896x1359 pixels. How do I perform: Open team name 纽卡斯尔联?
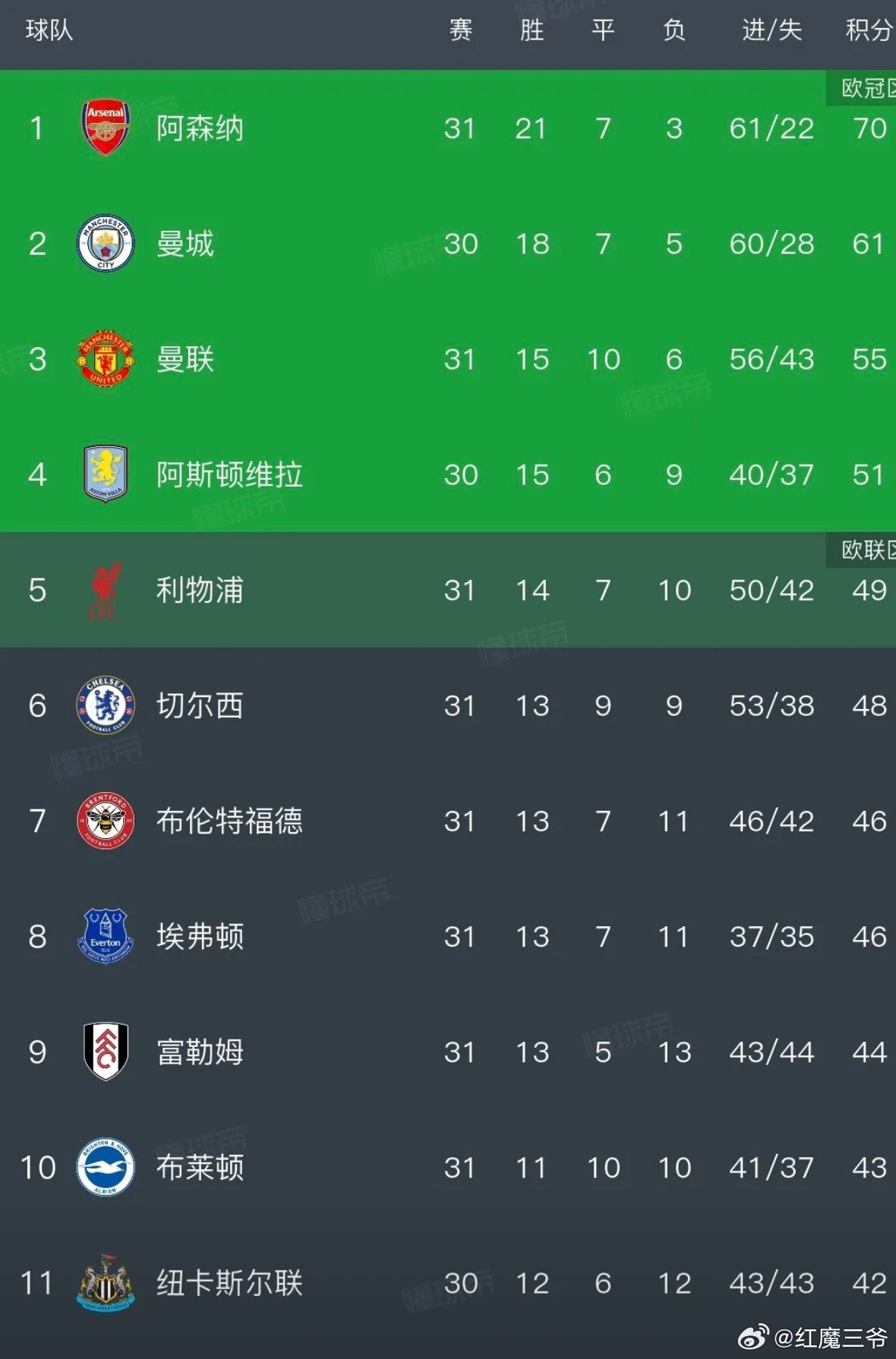pyautogui.click(x=229, y=1283)
